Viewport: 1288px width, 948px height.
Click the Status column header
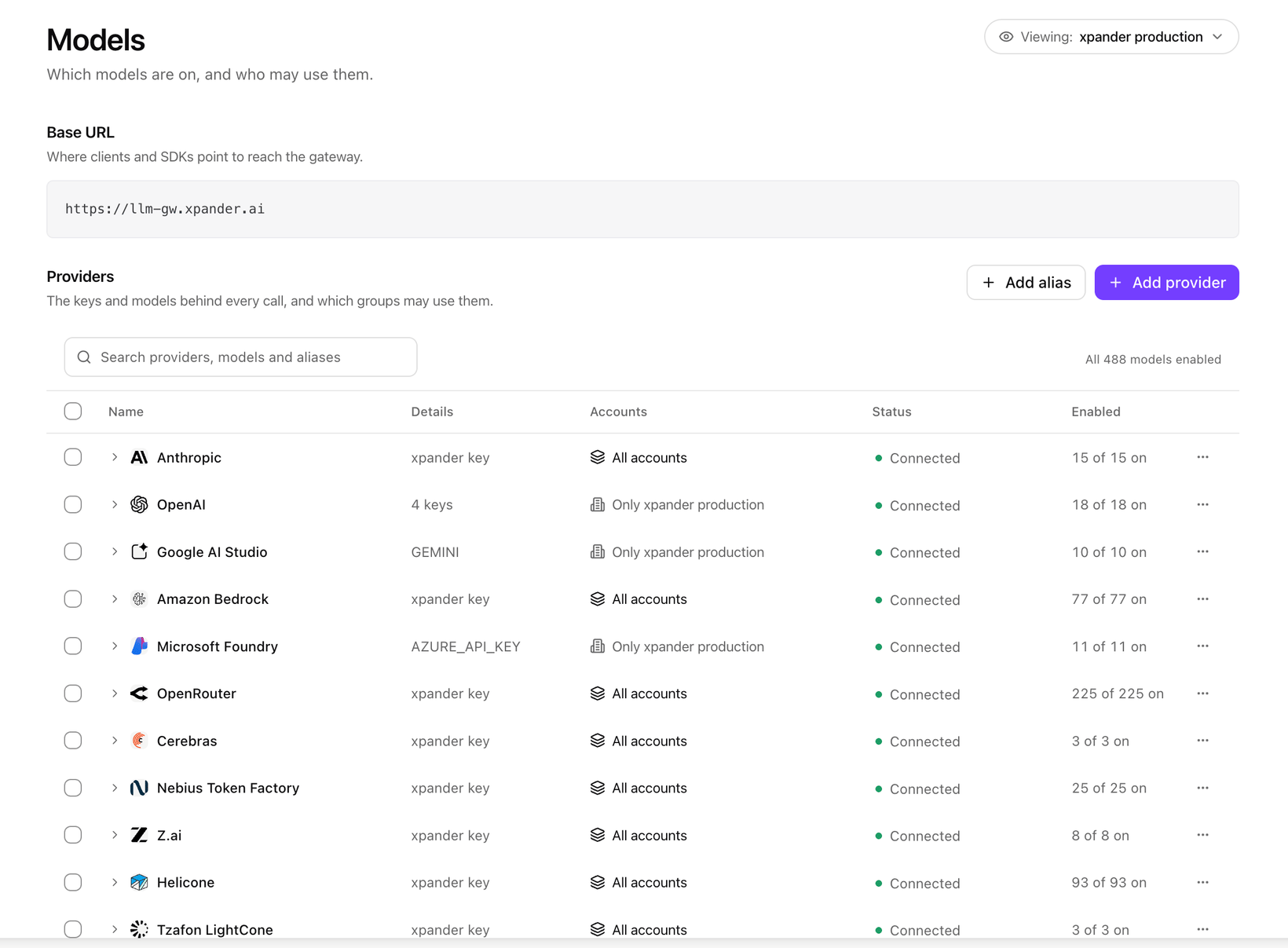(891, 412)
